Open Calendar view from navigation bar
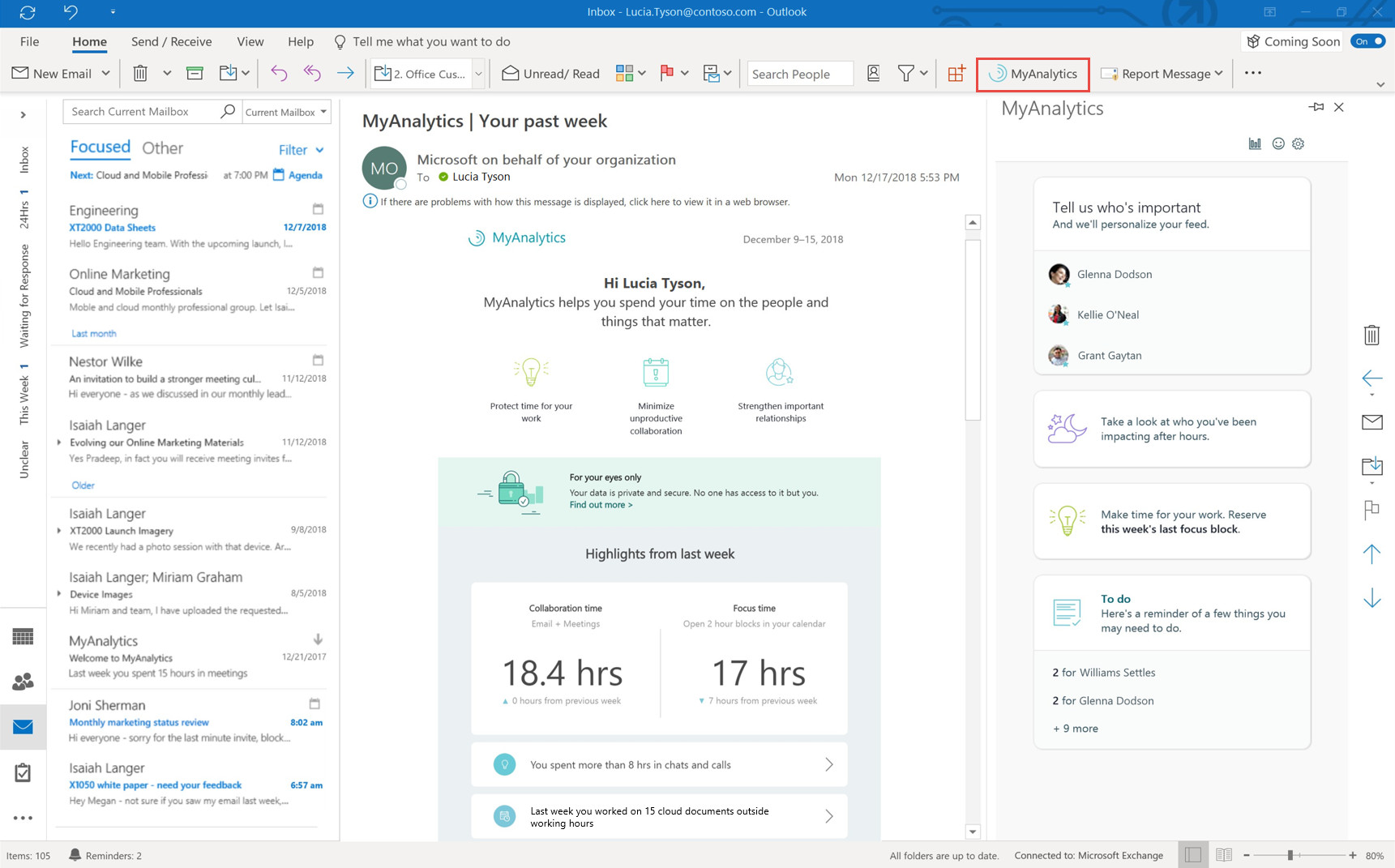The height and width of the screenshot is (868, 1395). (x=23, y=637)
